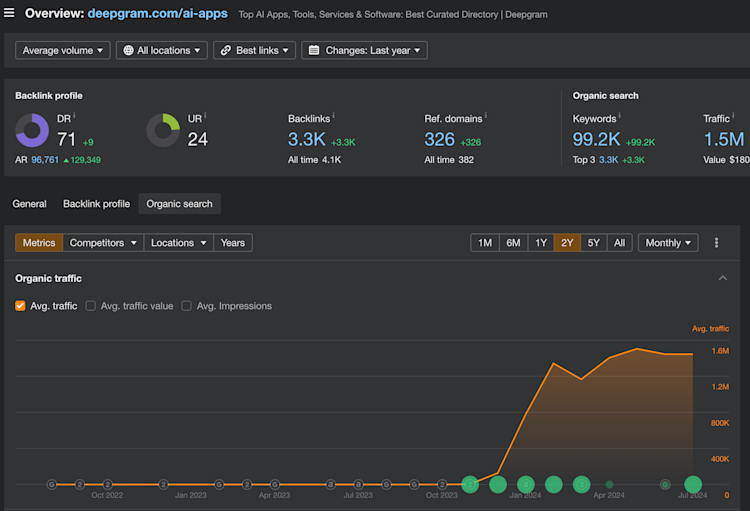The height and width of the screenshot is (511, 750).
Task: Click the Ref. domains info icon
Action: pyautogui.click(x=485, y=115)
